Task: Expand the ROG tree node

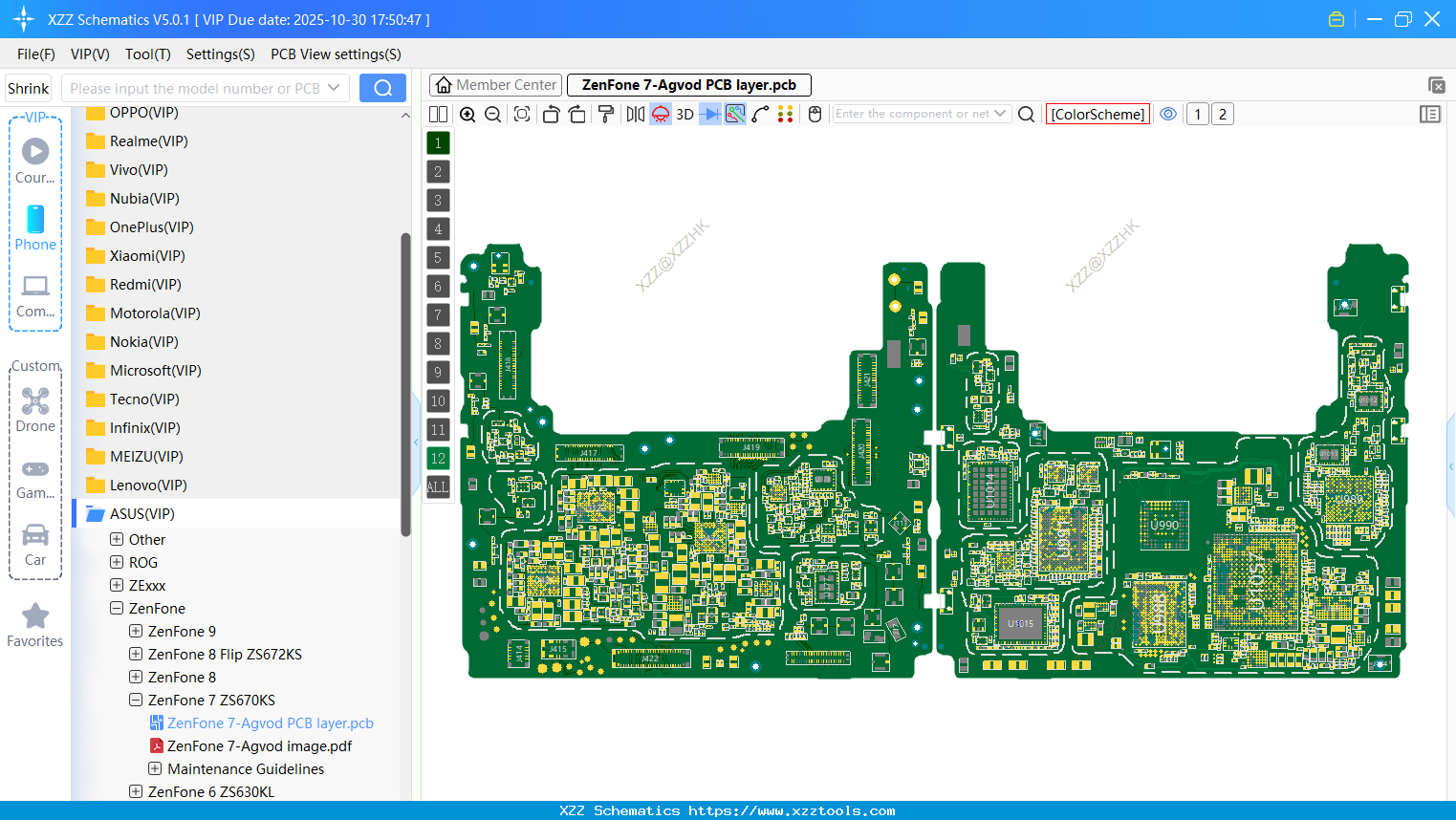Action: point(117,562)
